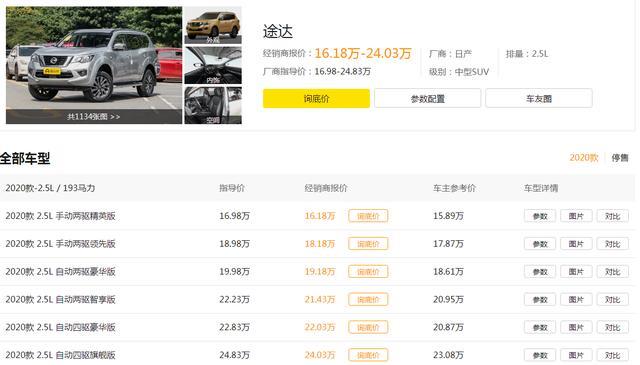Open model 2020款 2.5L 手动两驱精英版
Image resolution: width=640 pixels, height=365 pixels.
(60, 216)
